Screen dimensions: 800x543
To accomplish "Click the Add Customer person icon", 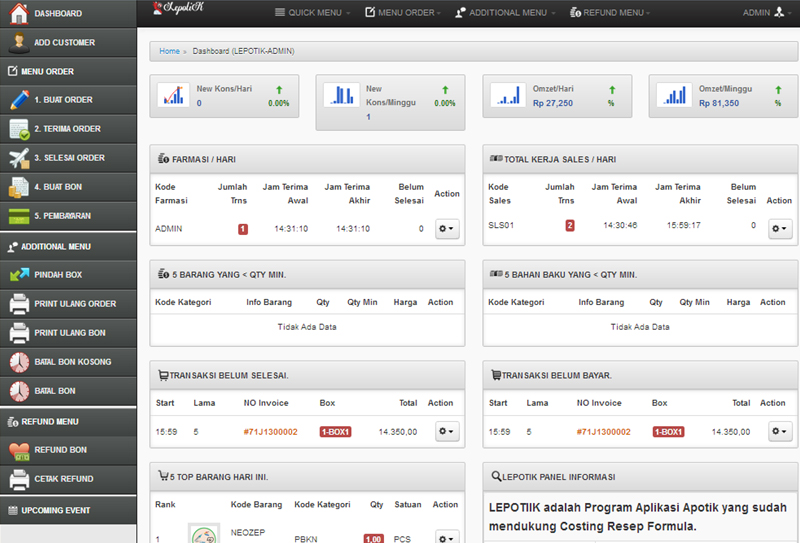I will 19,42.
